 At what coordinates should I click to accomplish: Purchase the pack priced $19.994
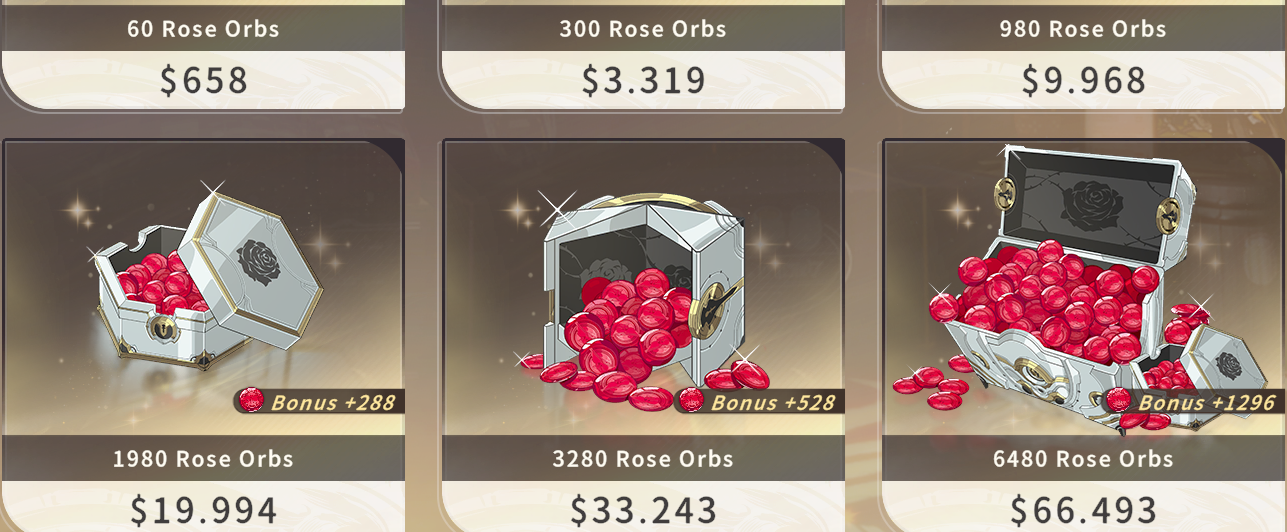coord(203,509)
